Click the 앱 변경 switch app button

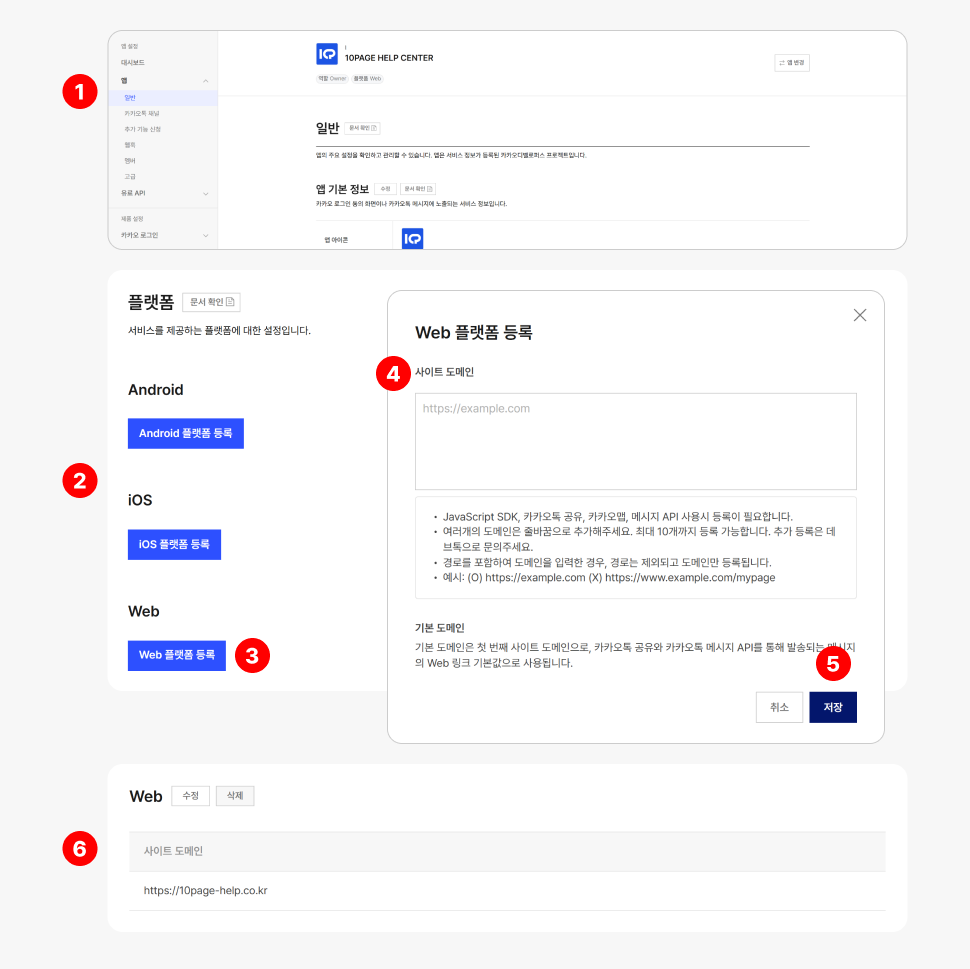click(792, 62)
